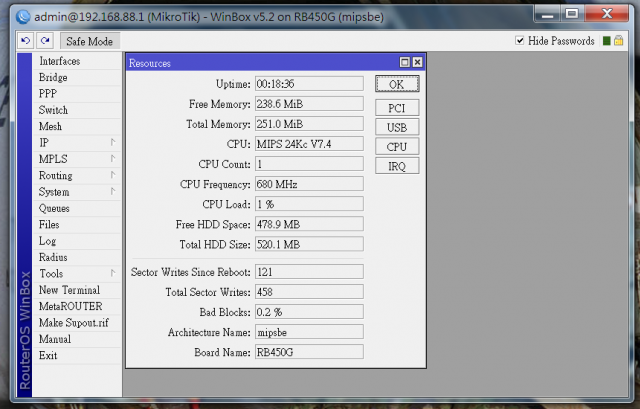Click the Total Memory value 251.0 MiB
Screen dimensions: 640x409
click(x=309, y=124)
